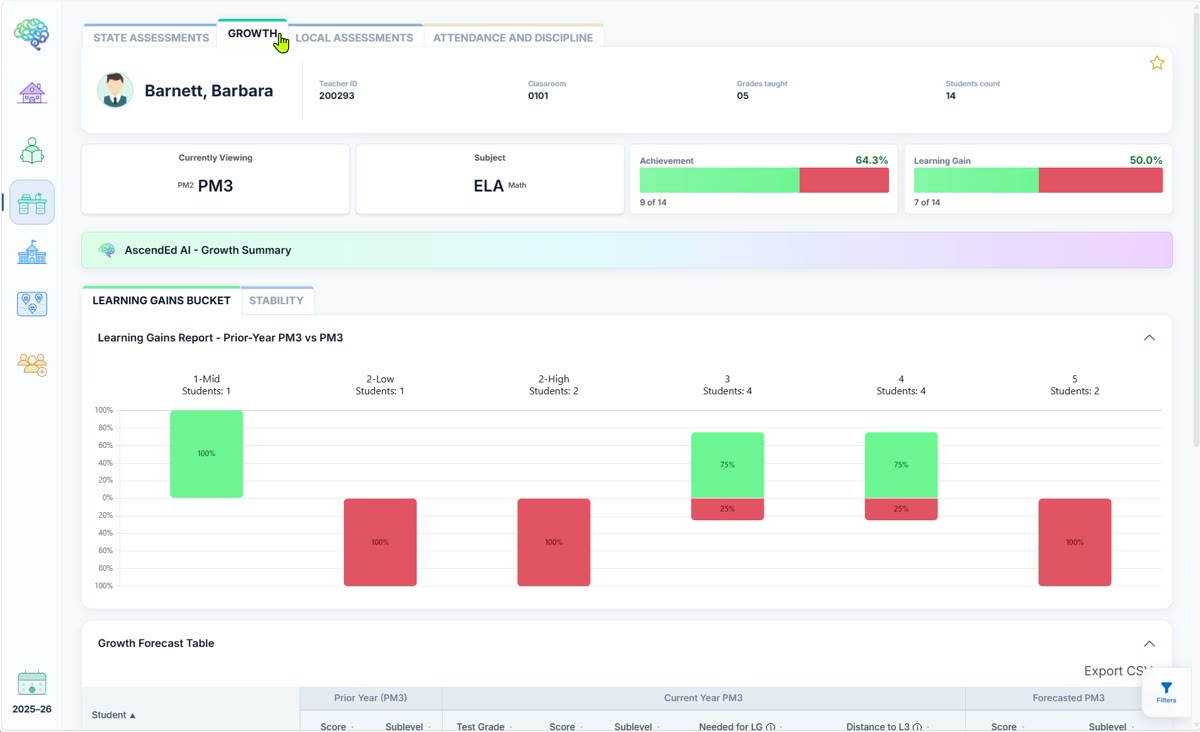Click the AscendEd brain logo in sidebar
The width and height of the screenshot is (1200, 732).
click(32, 34)
